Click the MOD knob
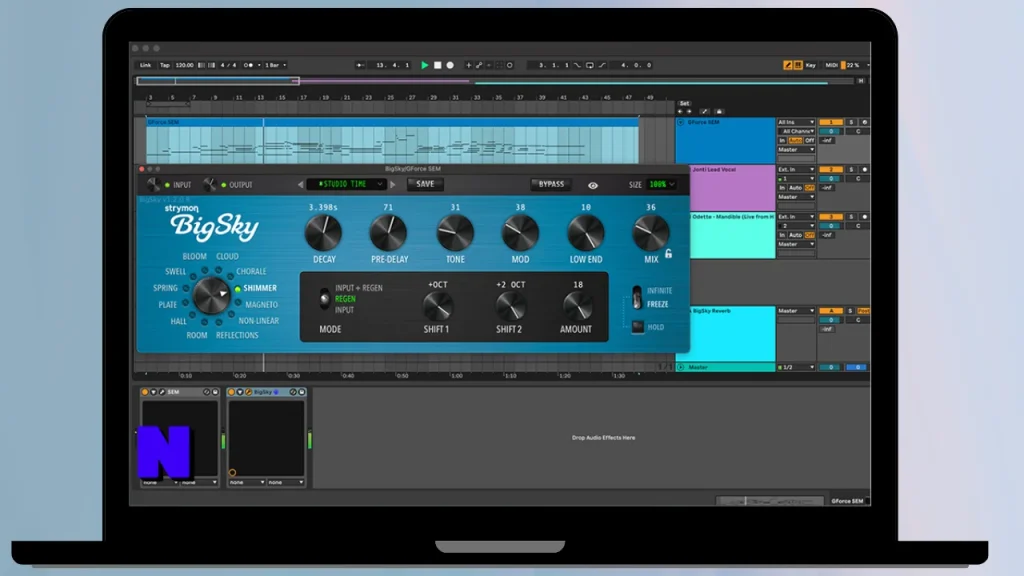Image resolution: width=1024 pixels, height=576 pixels. coord(520,232)
